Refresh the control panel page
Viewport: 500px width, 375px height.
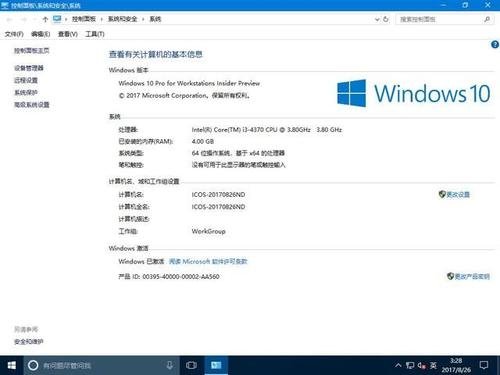pos(386,19)
